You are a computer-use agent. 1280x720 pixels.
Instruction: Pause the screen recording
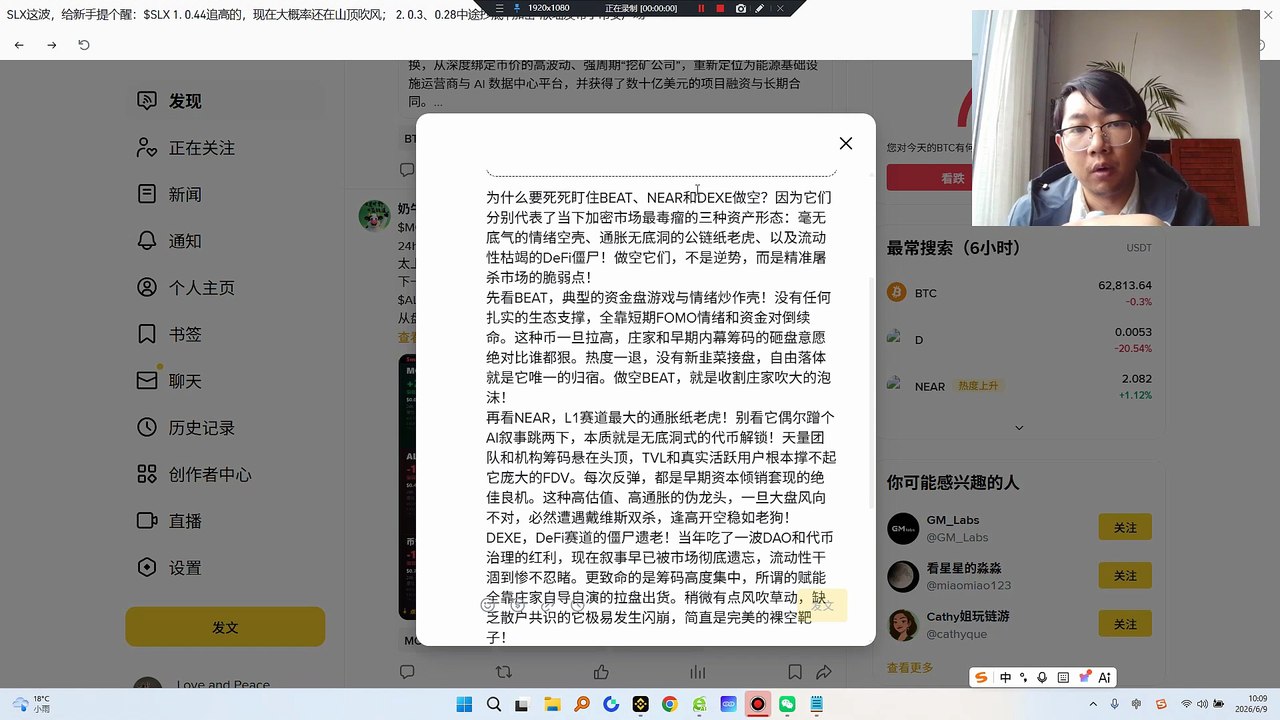[x=701, y=8]
